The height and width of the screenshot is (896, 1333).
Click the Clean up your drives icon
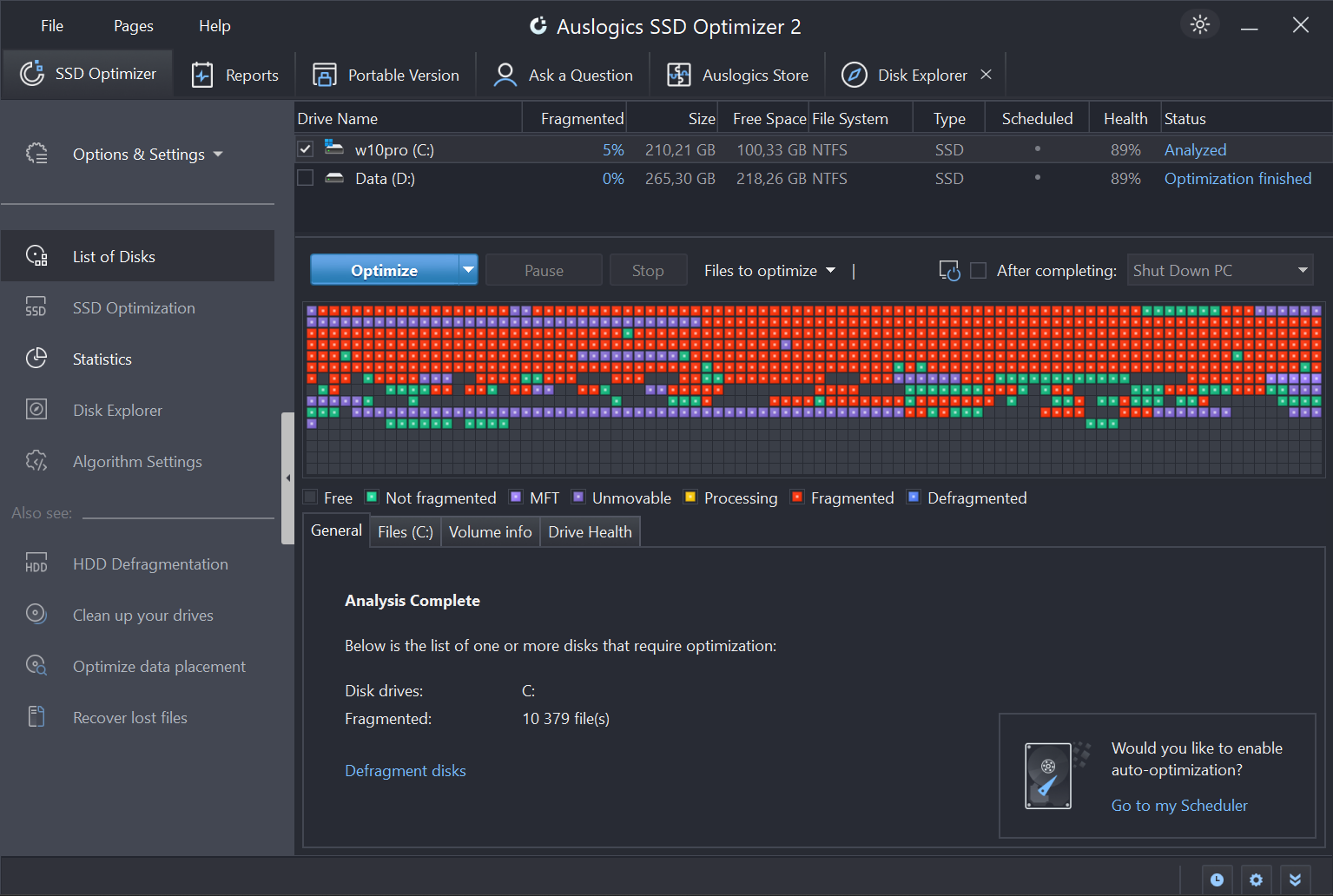pos(36,615)
